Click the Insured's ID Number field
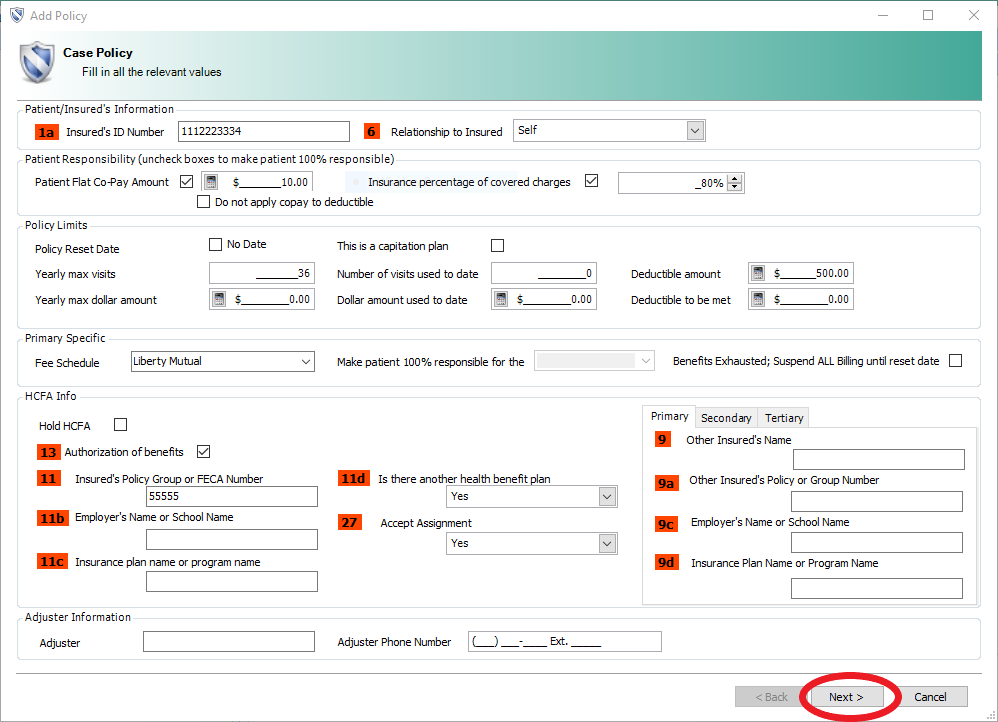 point(263,131)
